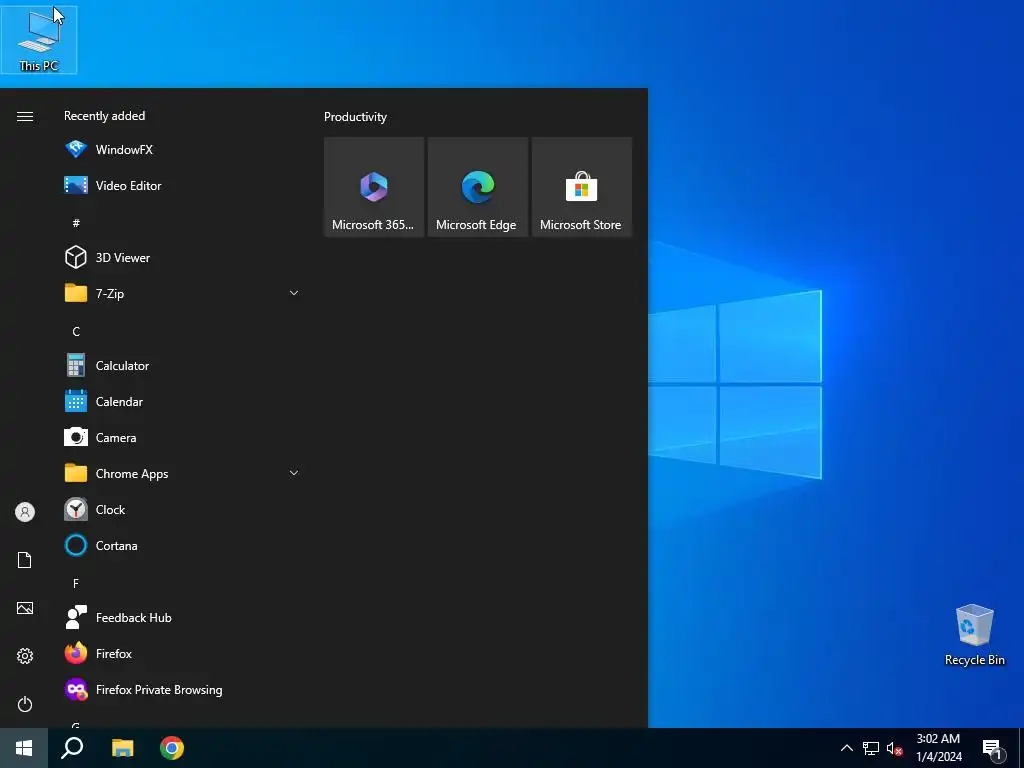1024x768 pixels.
Task: Open Feedback Hub app
Action: [x=182, y=617]
